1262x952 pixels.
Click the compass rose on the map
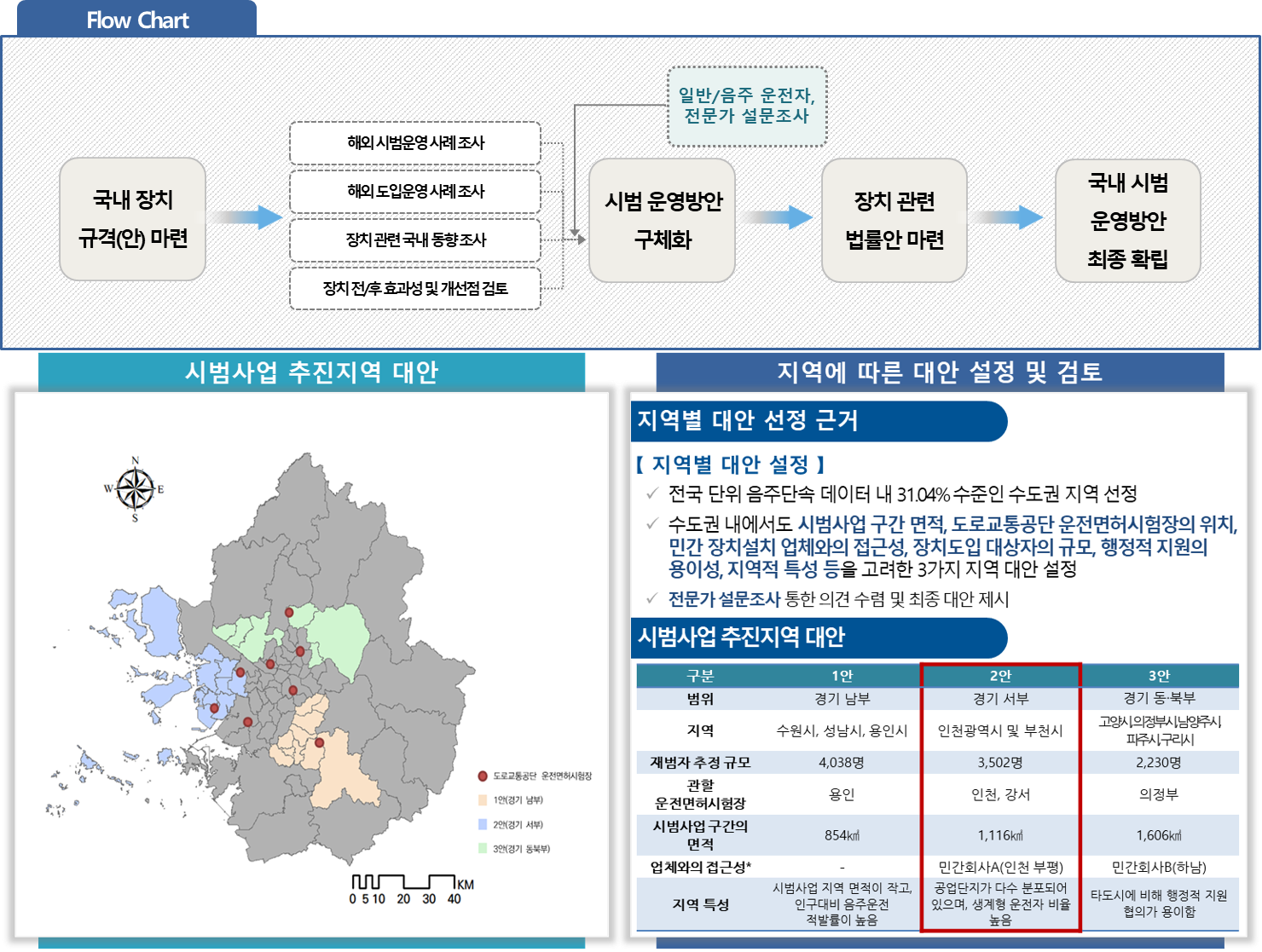pos(135,490)
